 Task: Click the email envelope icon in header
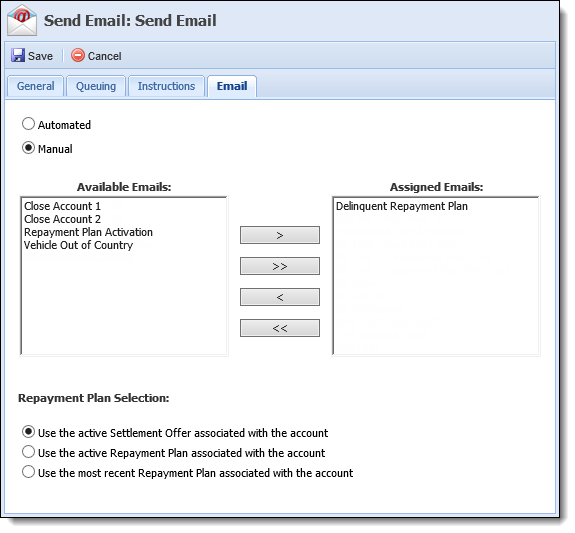point(22,21)
